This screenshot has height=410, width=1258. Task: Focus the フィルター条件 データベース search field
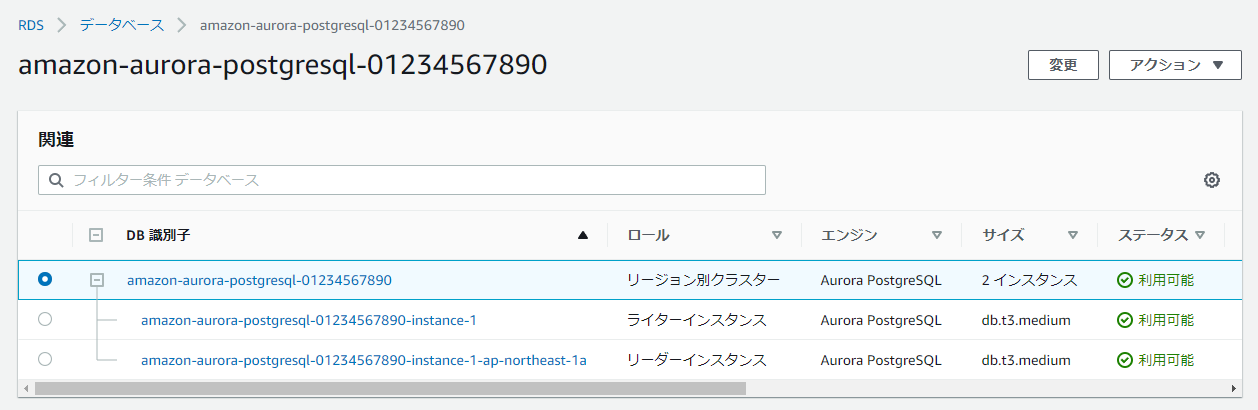point(402,180)
